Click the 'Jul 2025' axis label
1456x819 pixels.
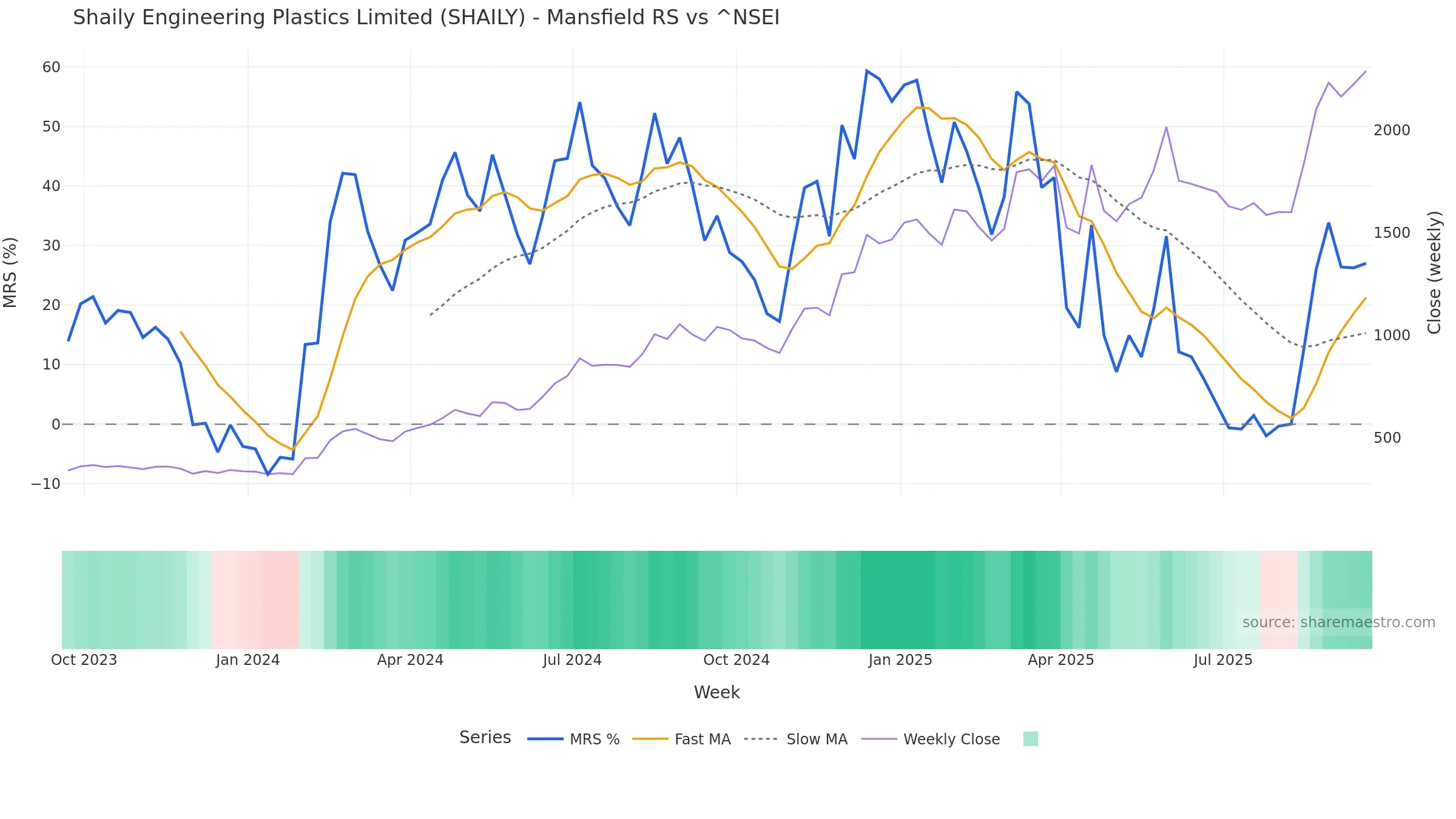pos(1223,660)
